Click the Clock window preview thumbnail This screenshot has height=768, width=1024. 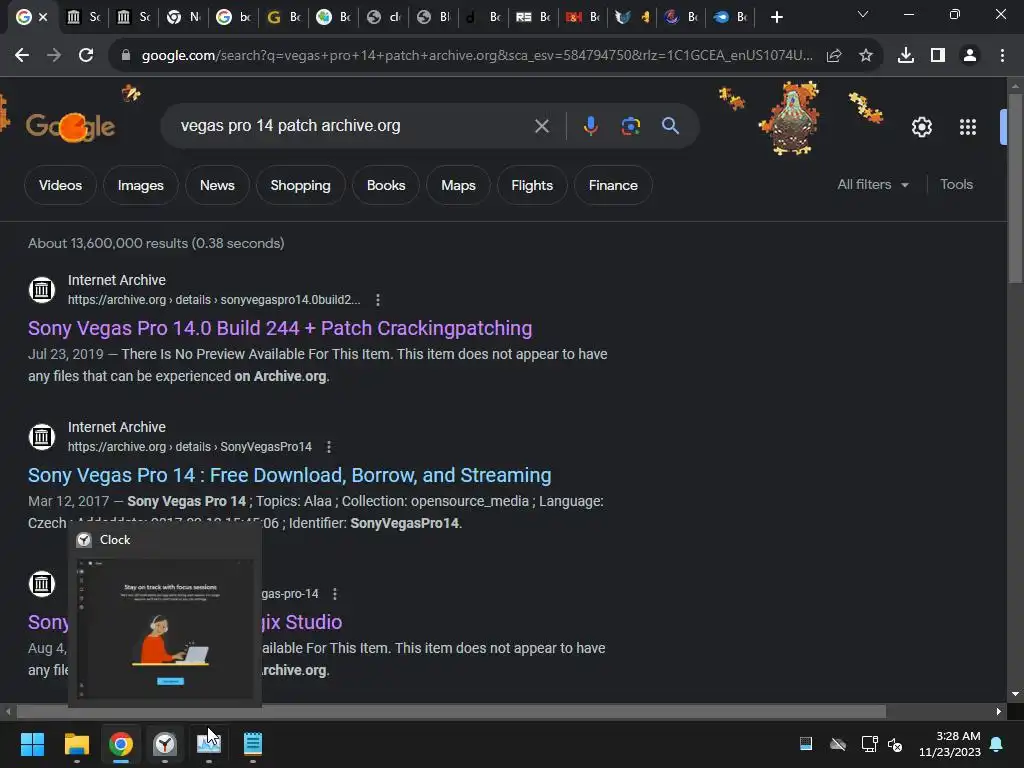pos(165,629)
